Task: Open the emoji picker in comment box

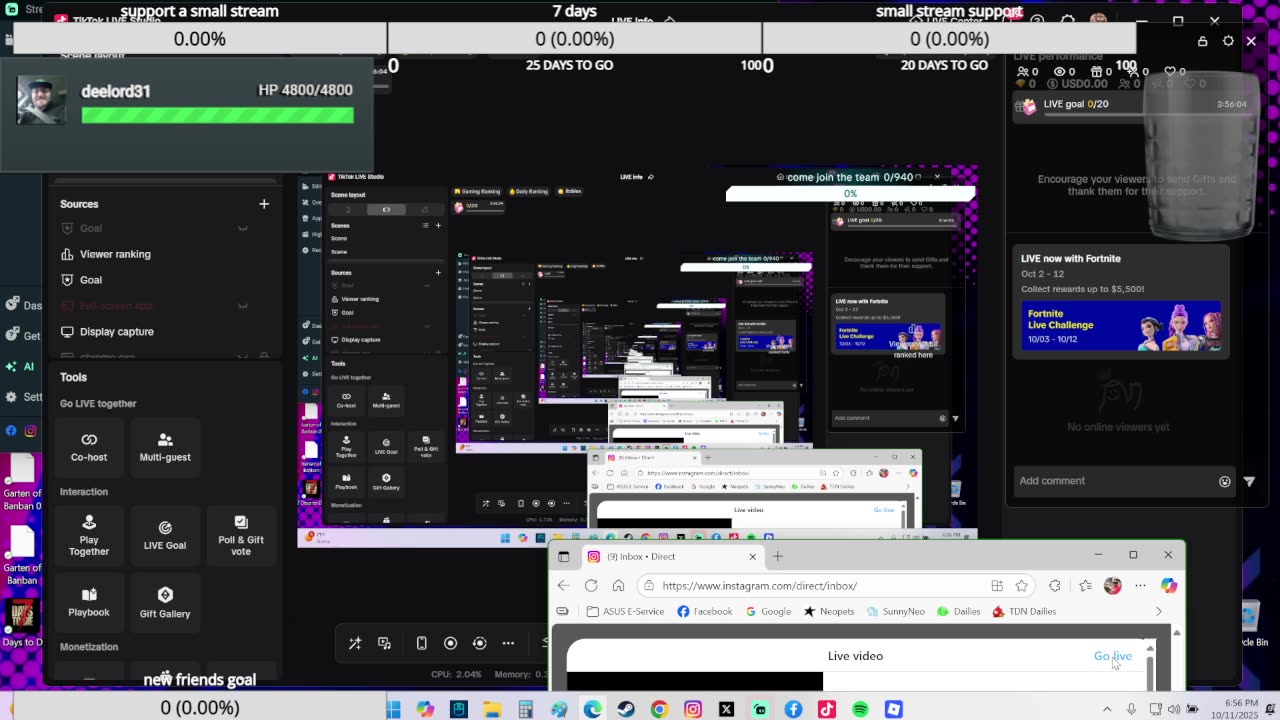Action: [x=1225, y=481]
